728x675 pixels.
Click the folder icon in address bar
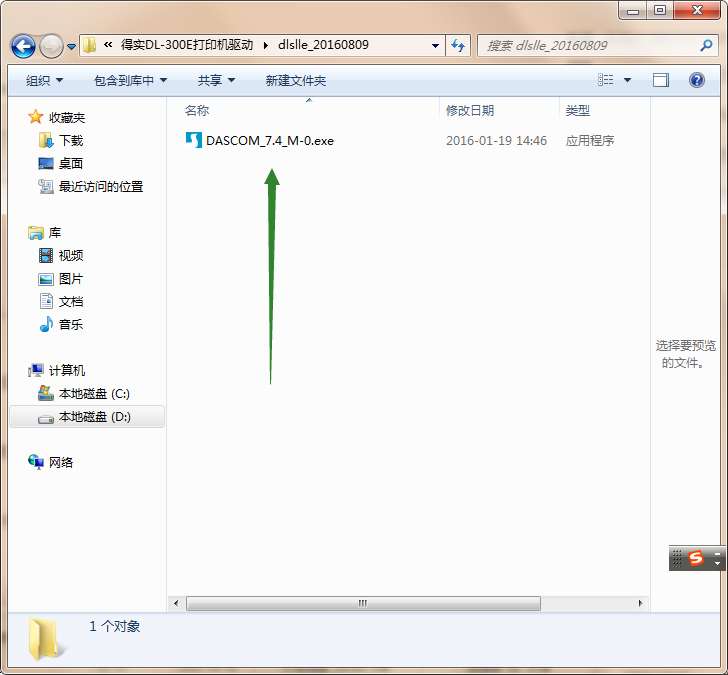tap(89, 45)
